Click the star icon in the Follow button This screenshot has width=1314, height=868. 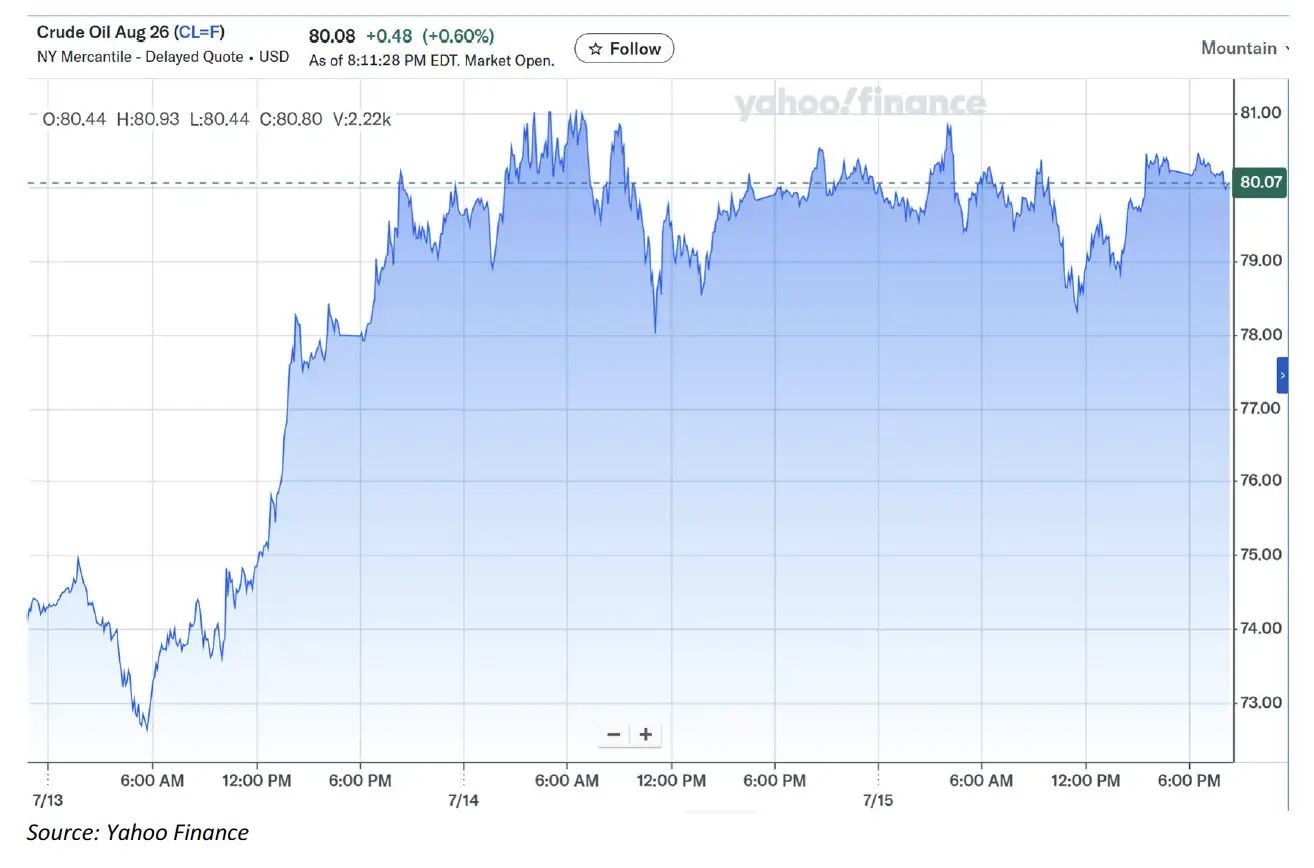[595, 49]
